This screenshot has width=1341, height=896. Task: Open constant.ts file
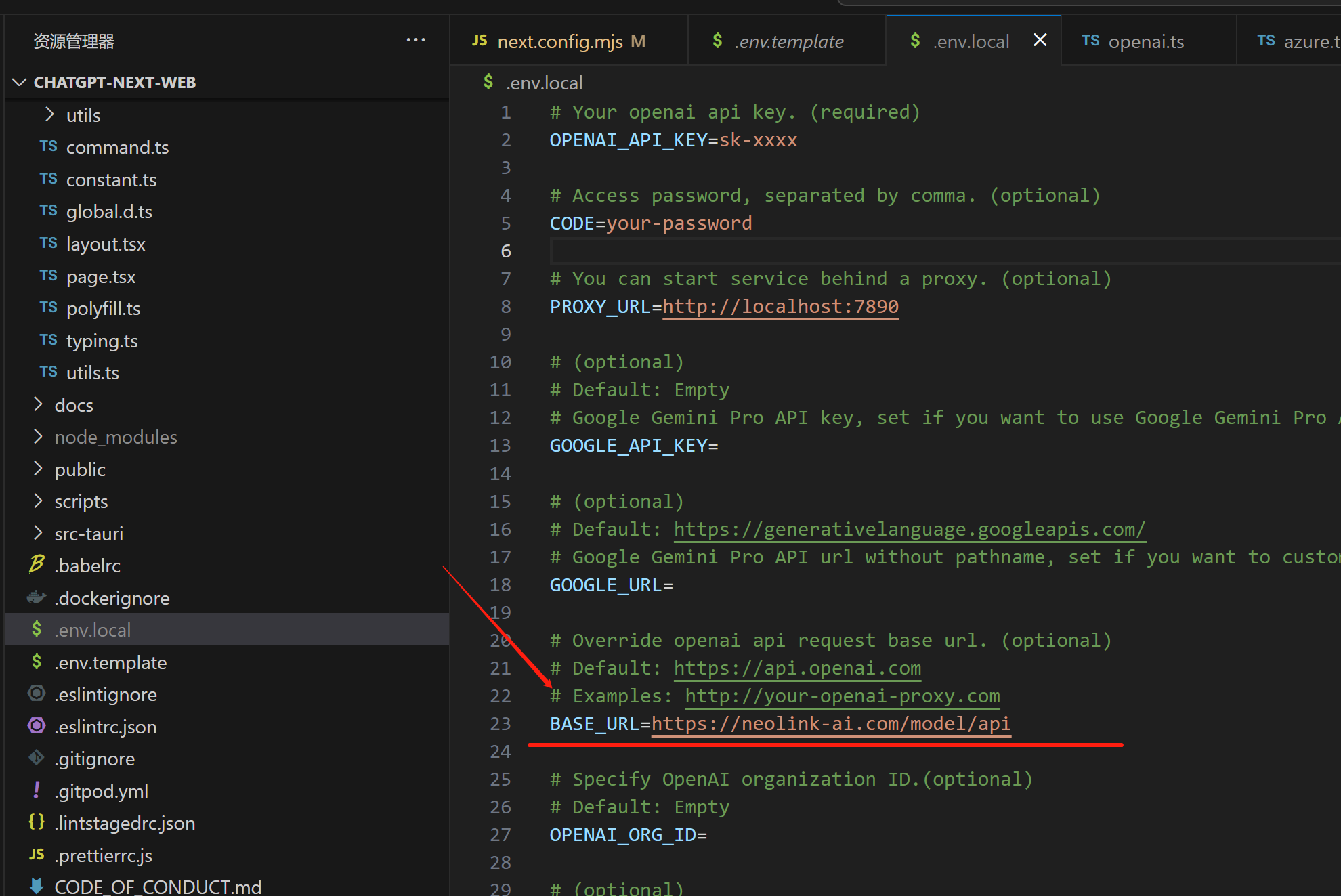click(x=111, y=179)
